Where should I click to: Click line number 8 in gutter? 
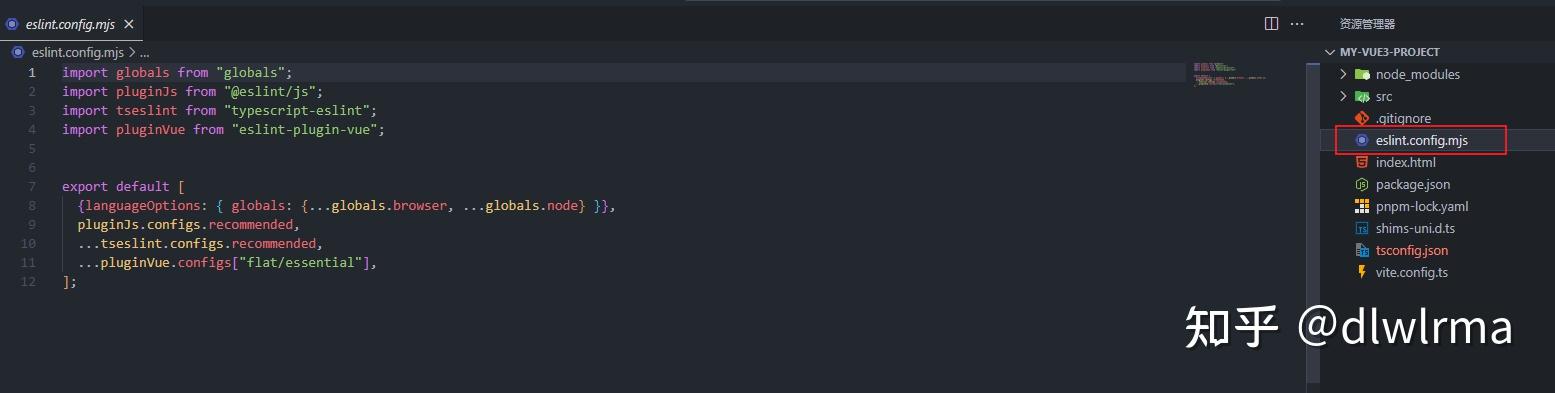point(32,205)
